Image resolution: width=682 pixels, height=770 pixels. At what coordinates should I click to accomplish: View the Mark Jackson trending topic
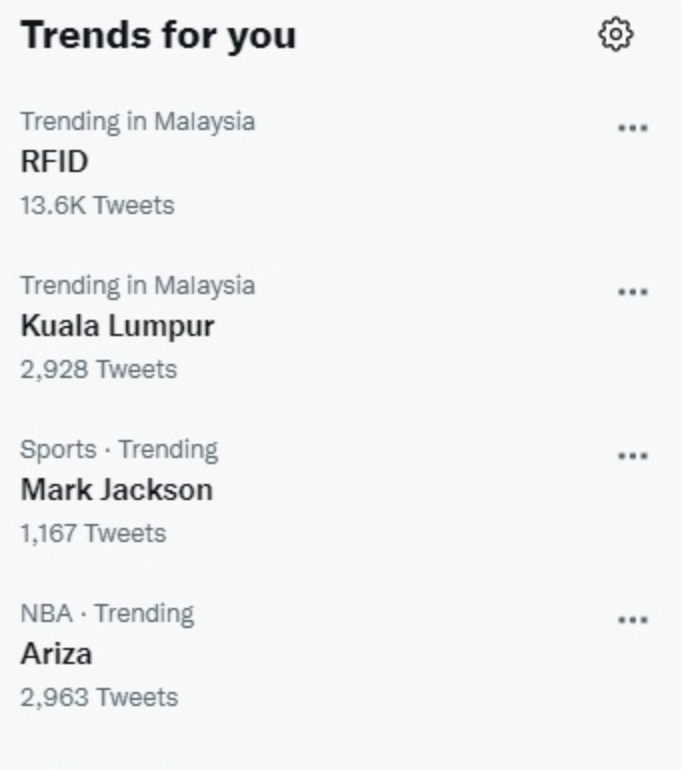116,490
